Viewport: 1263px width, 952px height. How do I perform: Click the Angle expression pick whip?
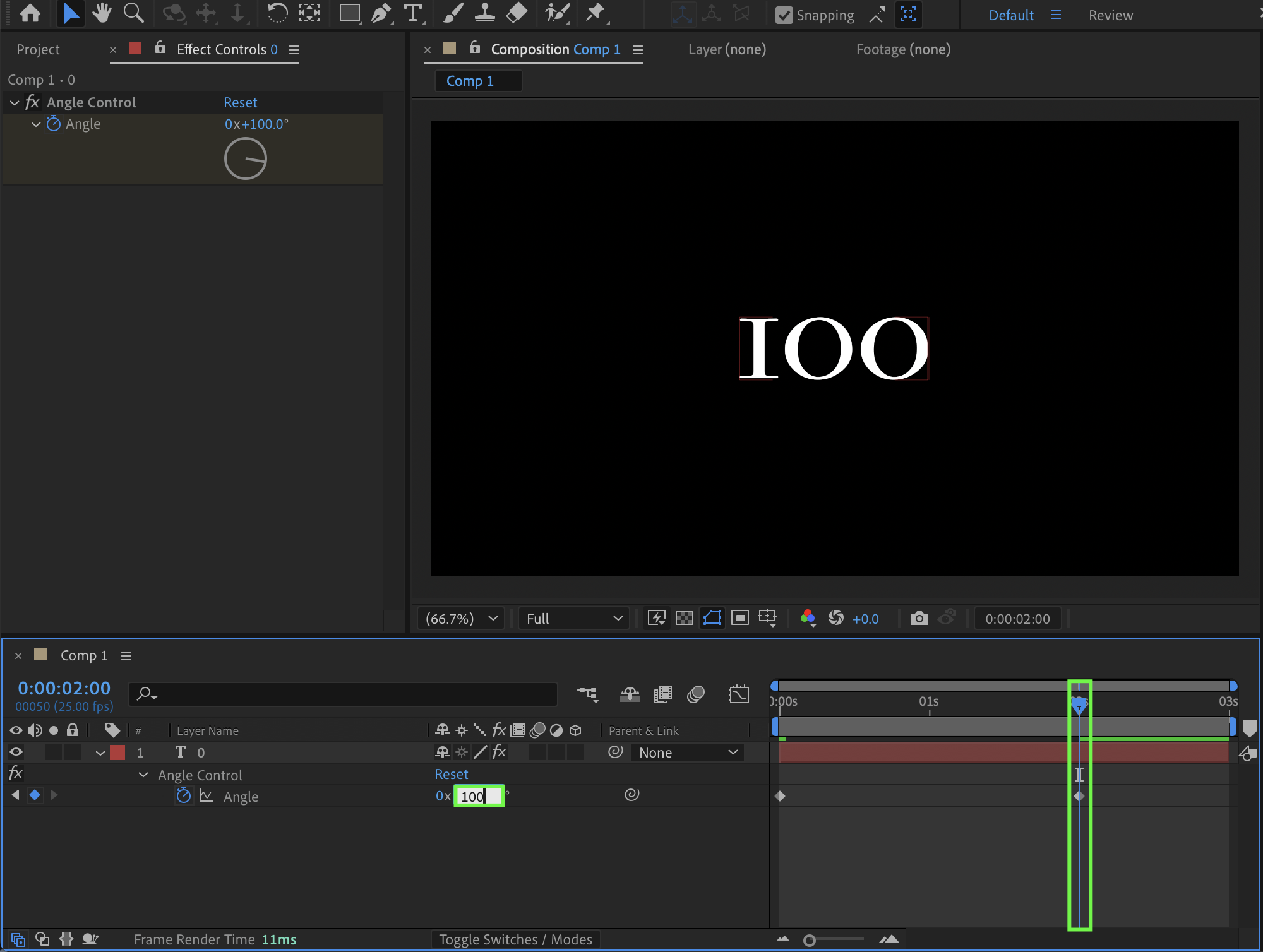click(x=632, y=795)
